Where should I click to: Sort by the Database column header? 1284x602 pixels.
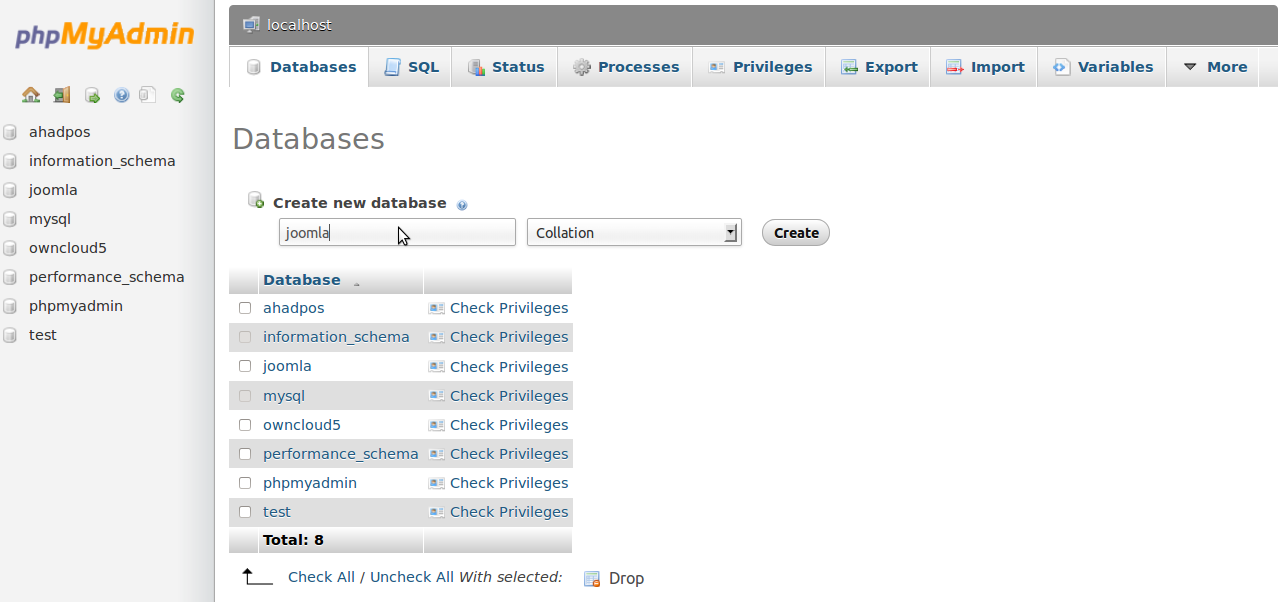(x=301, y=280)
